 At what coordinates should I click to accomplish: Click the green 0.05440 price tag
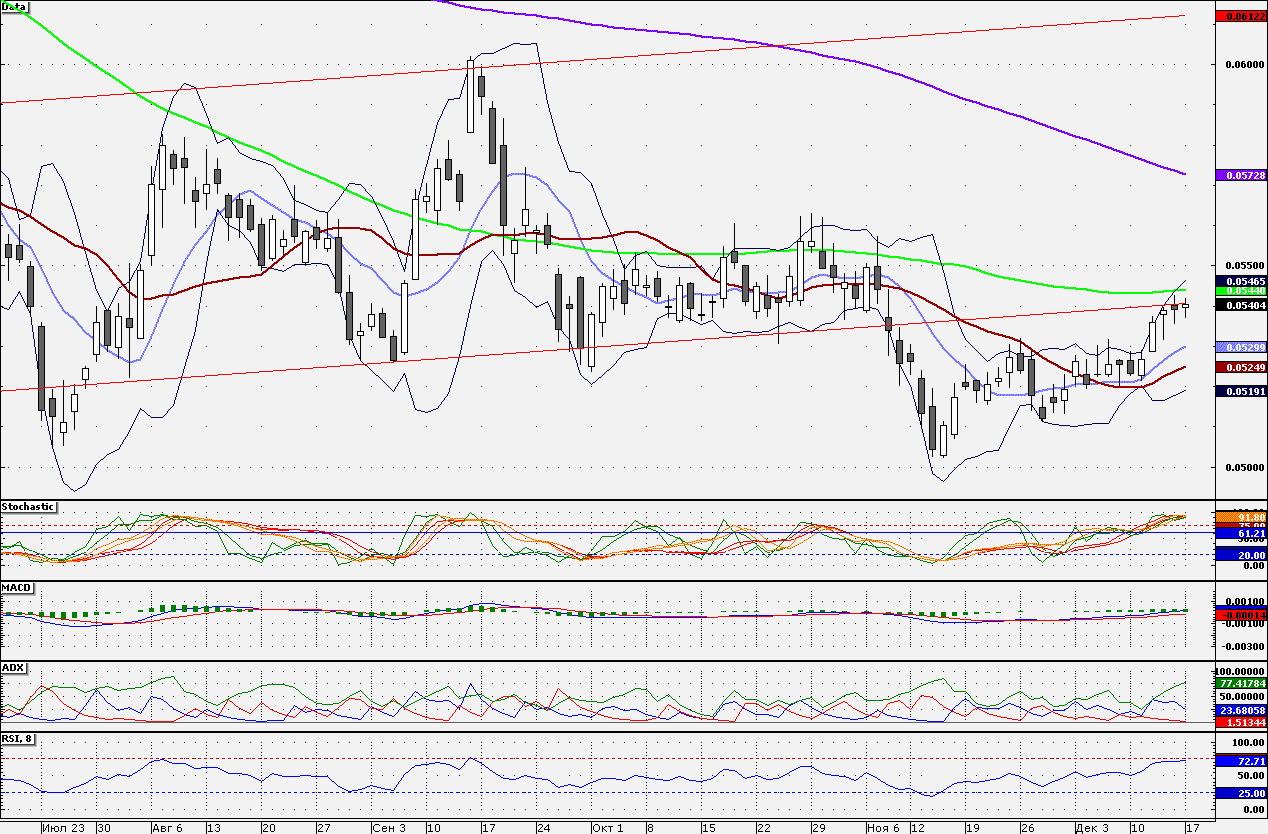(1240, 291)
